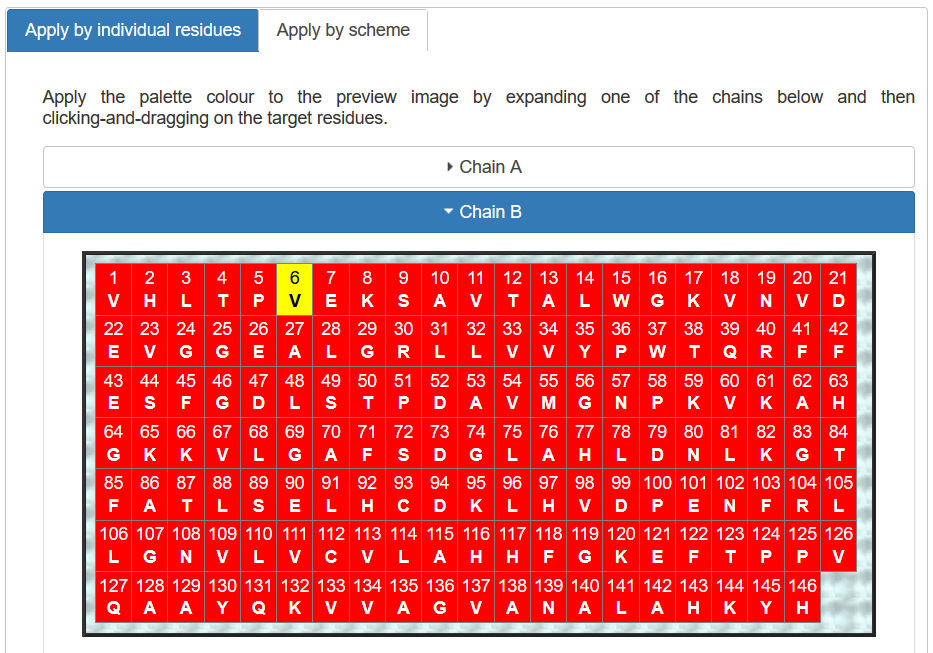Select residue 130 Y cell
This screenshot has width=933, height=653.
222,597
